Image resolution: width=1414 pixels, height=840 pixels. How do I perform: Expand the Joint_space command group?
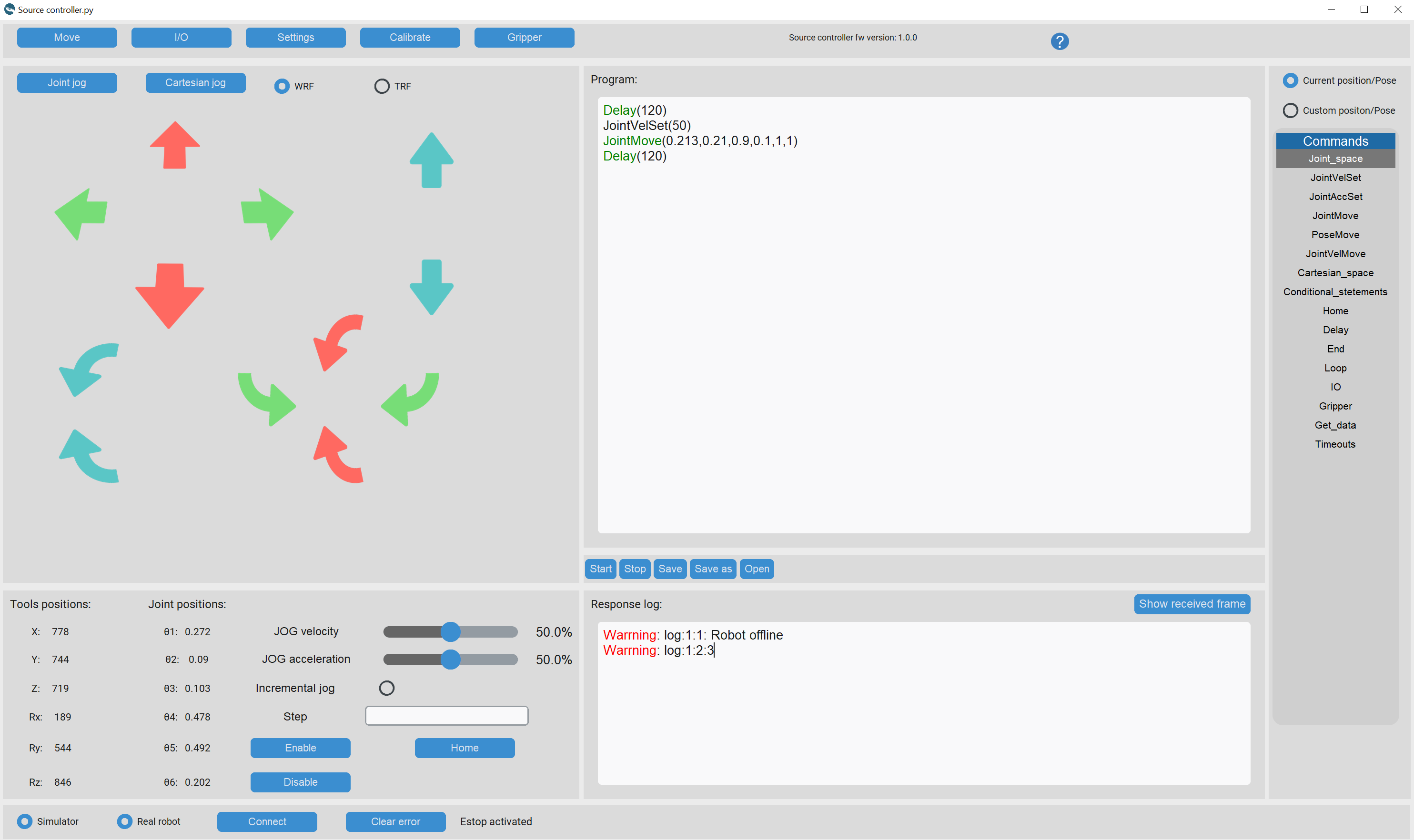pos(1335,159)
